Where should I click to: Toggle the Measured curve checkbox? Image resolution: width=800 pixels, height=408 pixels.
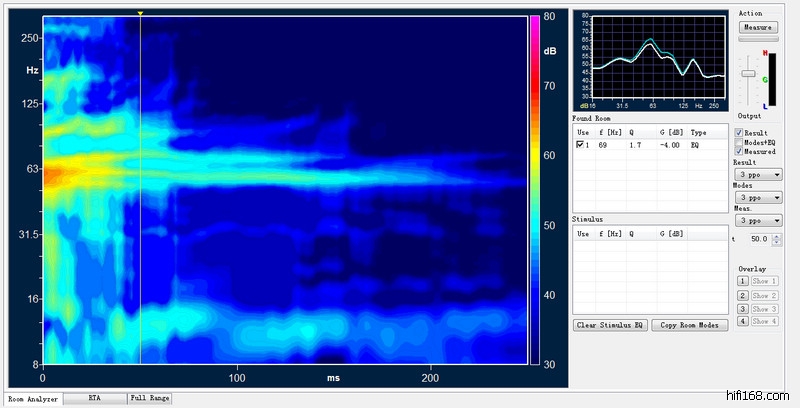tap(739, 151)
